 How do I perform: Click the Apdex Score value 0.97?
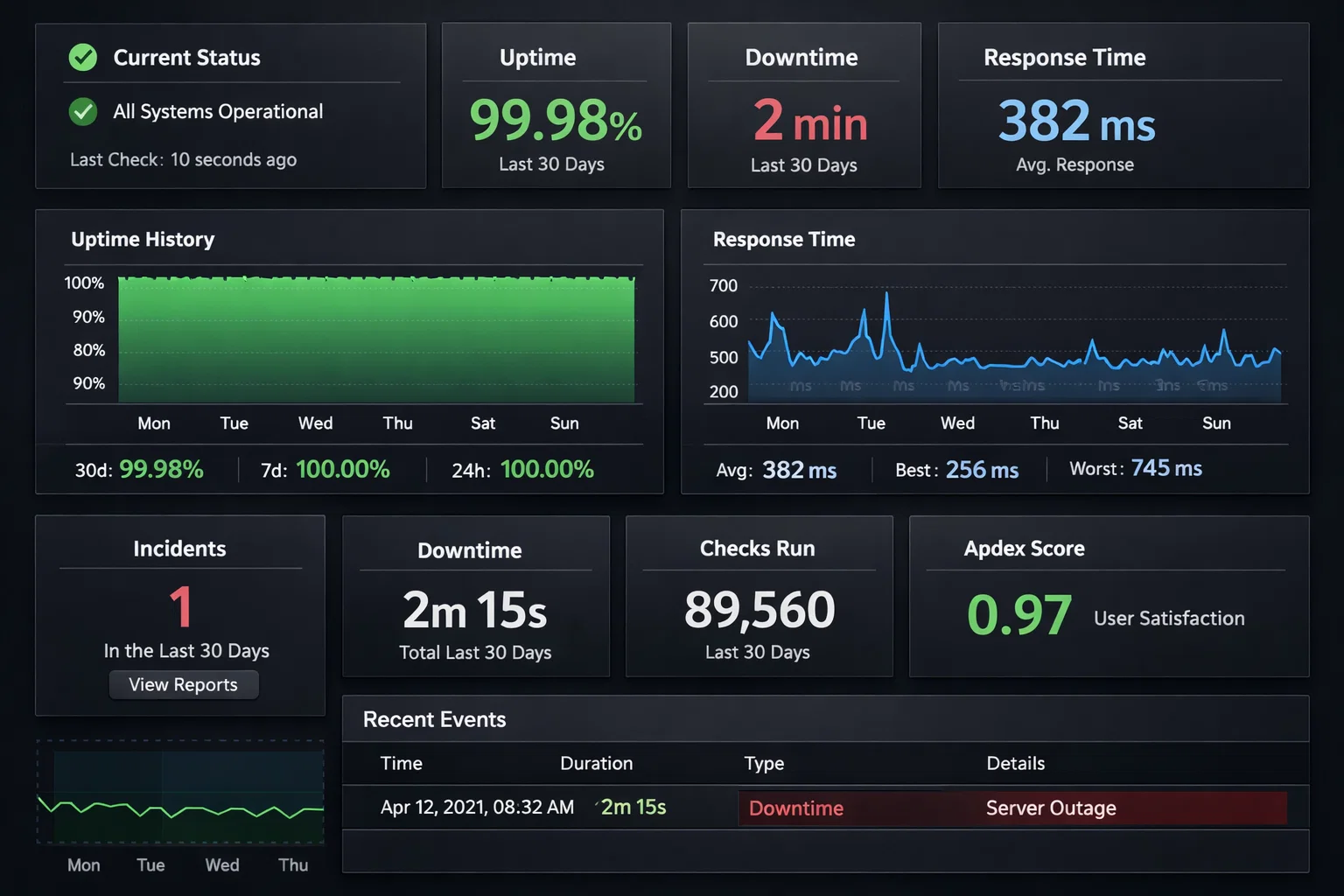(x=1018, y=615)
